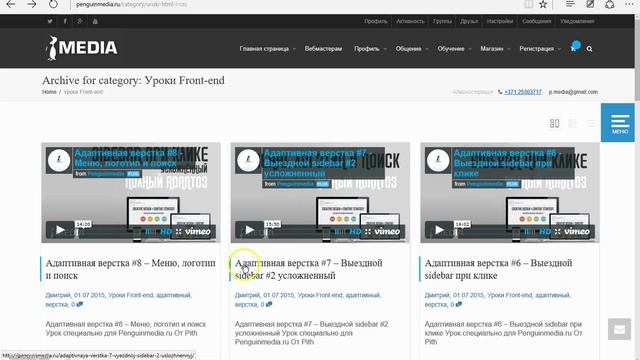Open Друзья in the top bar
The height and width of the screenshot is (360, 640).
point(469,21)
